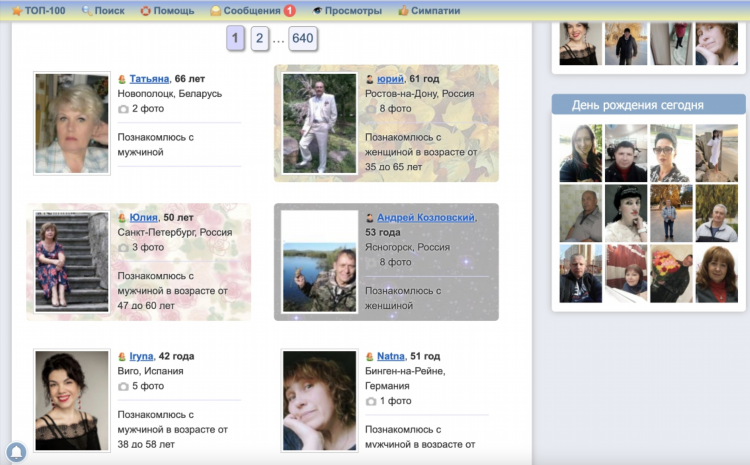Open Андрей Козловский's profile link
The height and width of the screenshot is (465, 750).
426,218
